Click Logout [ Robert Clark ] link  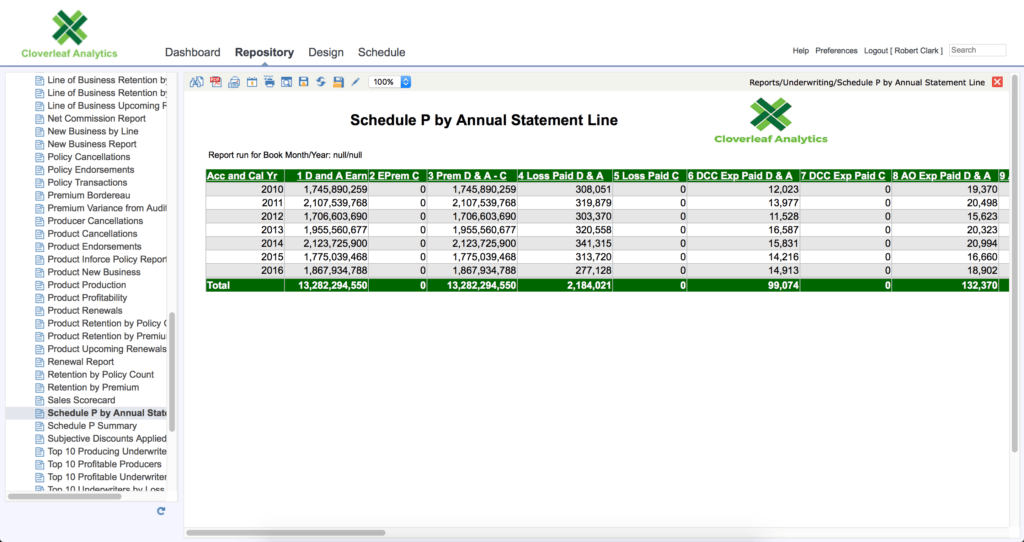point(903,50)
